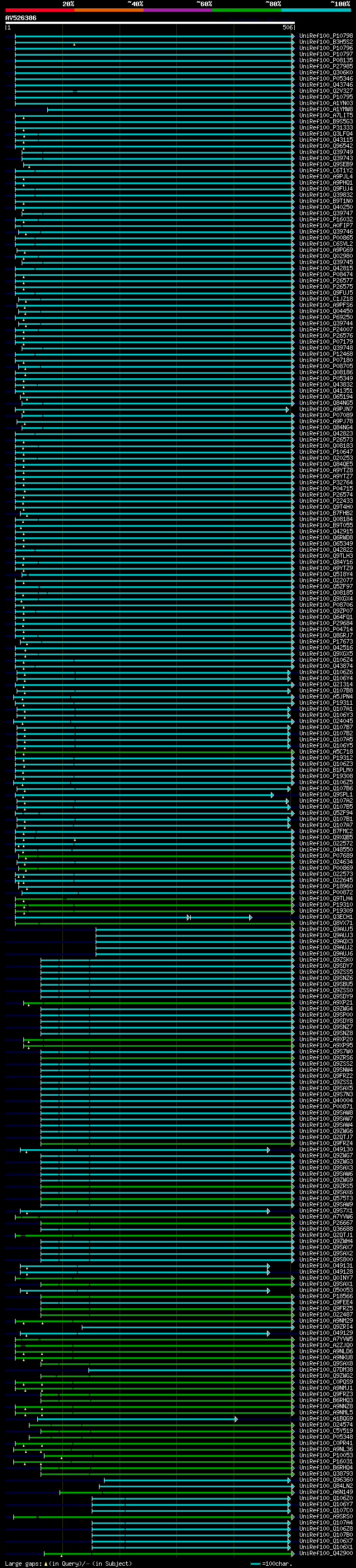
Task: Select hit label UniRef100_P05348
Action: tap(326, 1436)
